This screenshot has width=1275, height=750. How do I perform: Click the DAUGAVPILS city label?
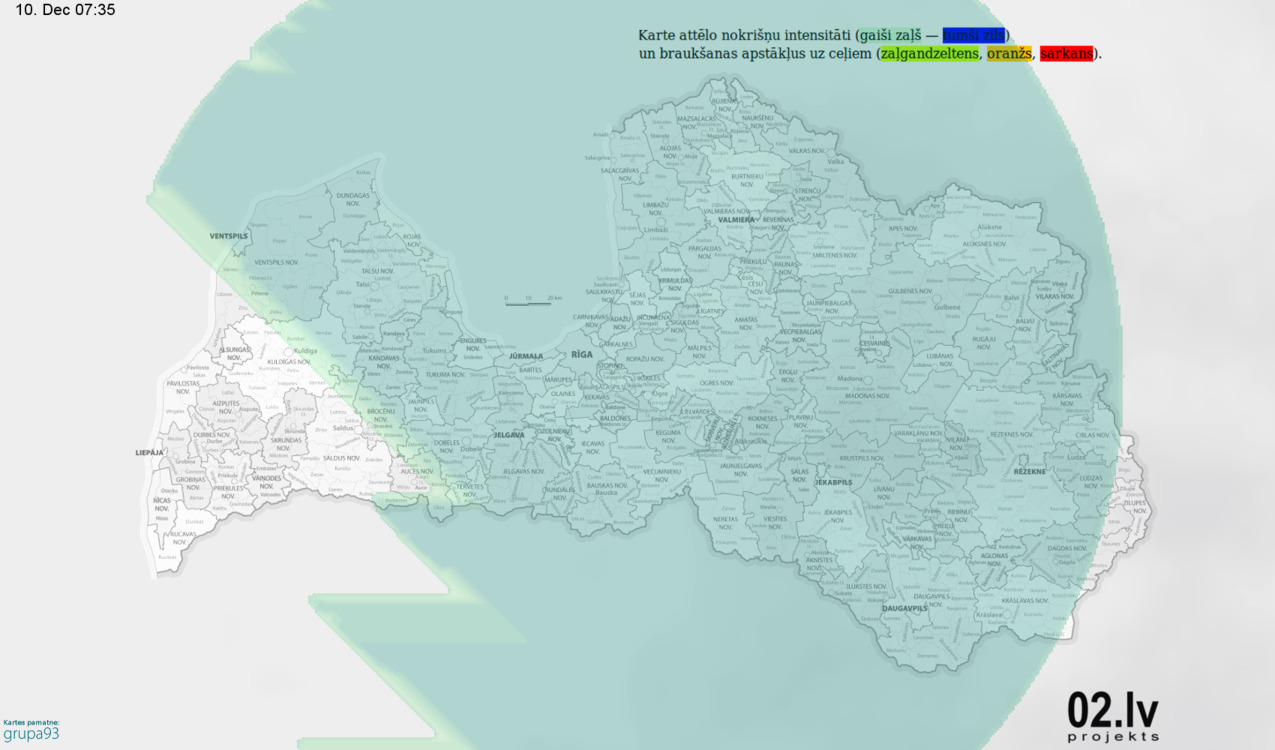(x=905, y=608)
